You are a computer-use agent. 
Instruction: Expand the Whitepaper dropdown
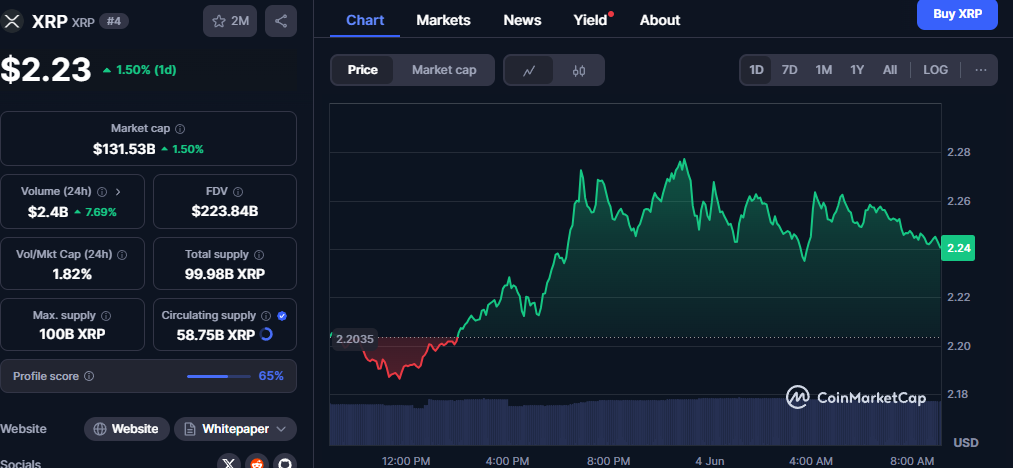(x=235, y=429)
